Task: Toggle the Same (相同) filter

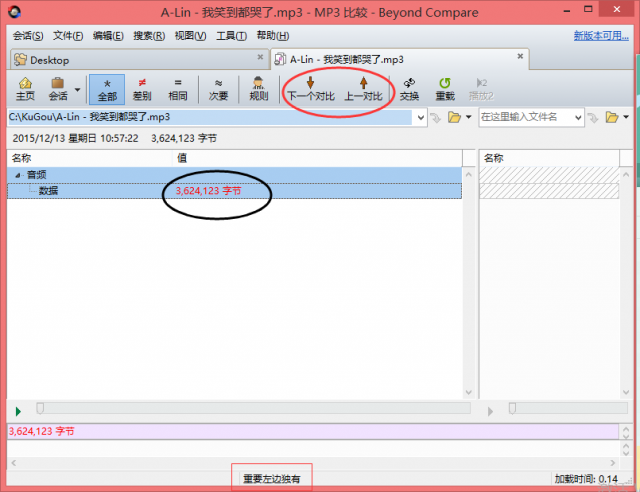Action: pyautogui.click(x=178, y=89)
